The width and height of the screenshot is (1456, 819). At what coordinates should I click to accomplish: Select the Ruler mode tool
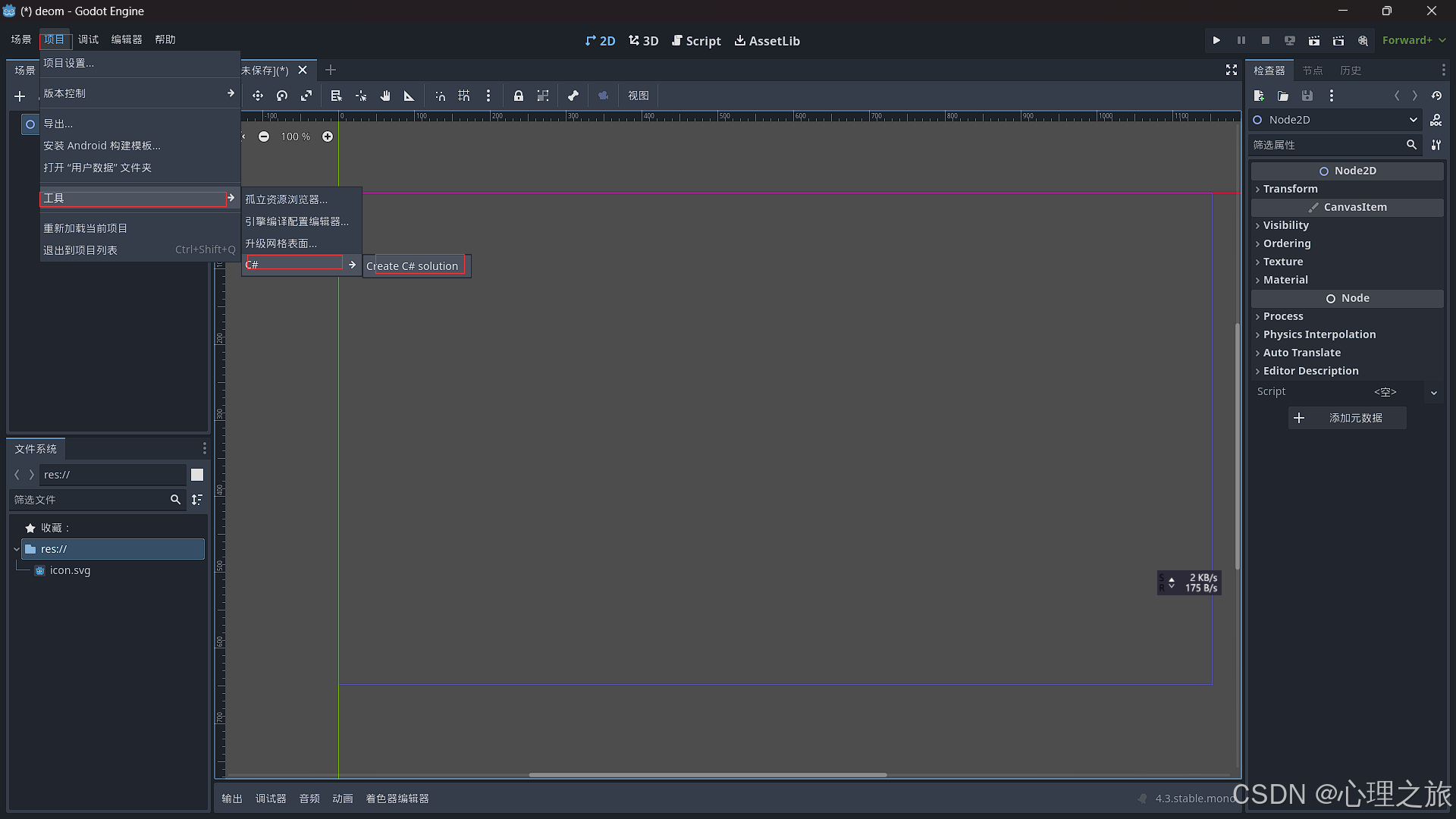pos(409,96)
